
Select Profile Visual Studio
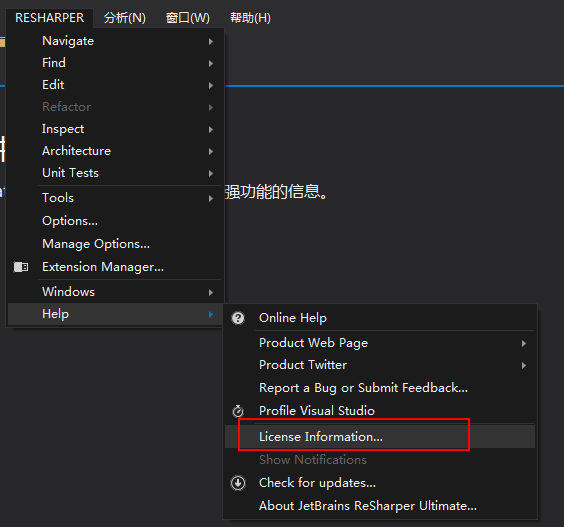click(x=380, y=411)
